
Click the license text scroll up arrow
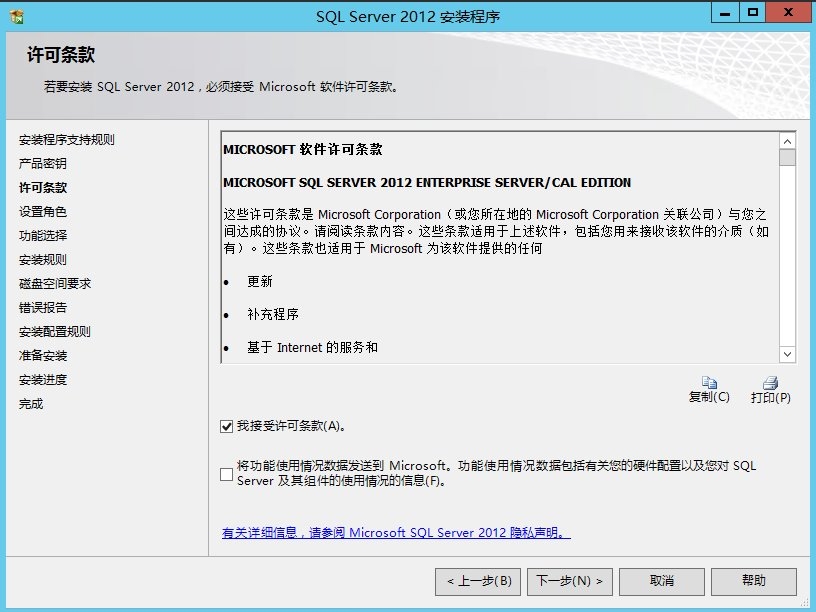pyautogui.click(x=787, y=142)
